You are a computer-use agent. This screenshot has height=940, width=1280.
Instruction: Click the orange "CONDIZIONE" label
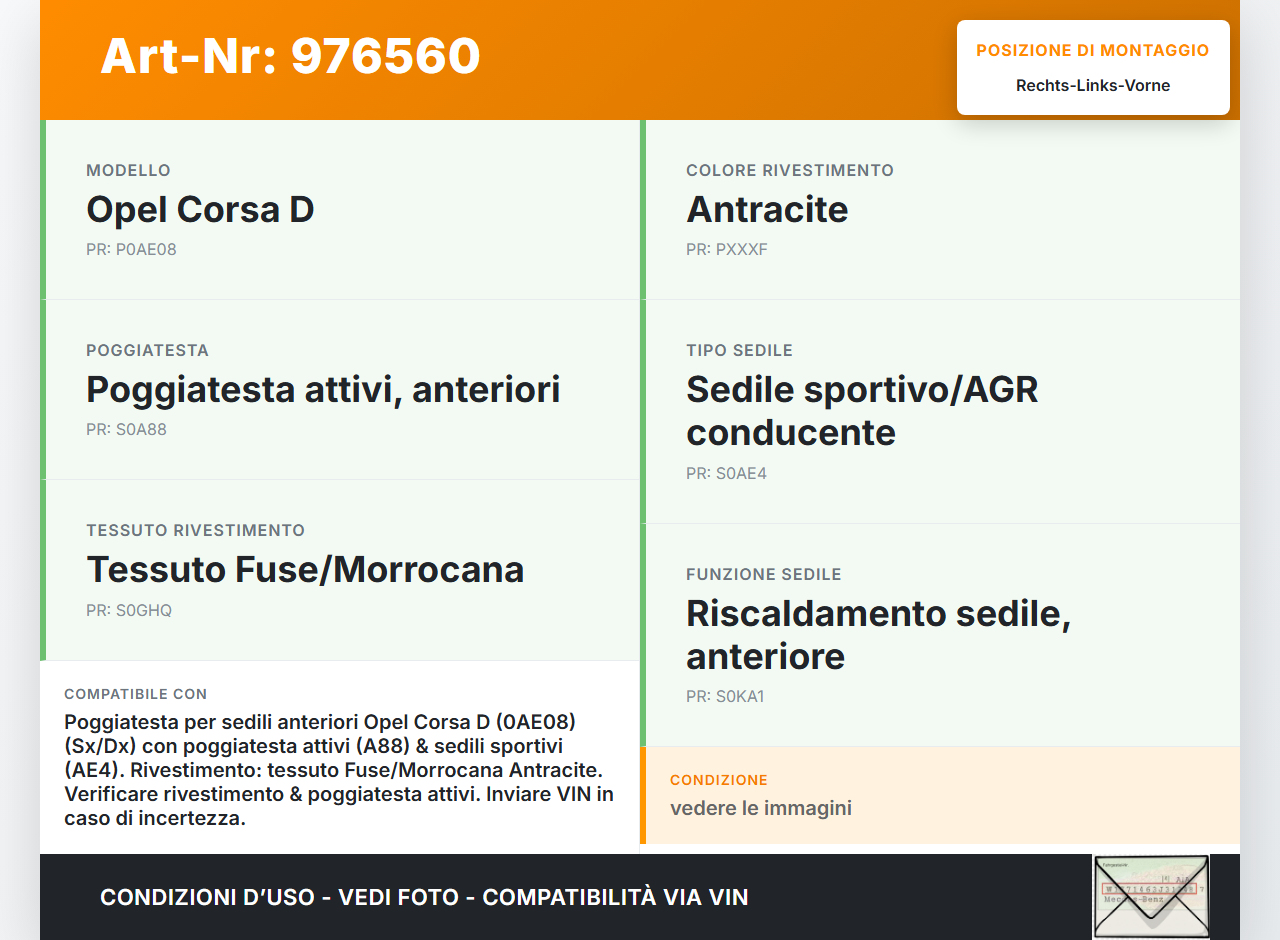tap(719, 780)
